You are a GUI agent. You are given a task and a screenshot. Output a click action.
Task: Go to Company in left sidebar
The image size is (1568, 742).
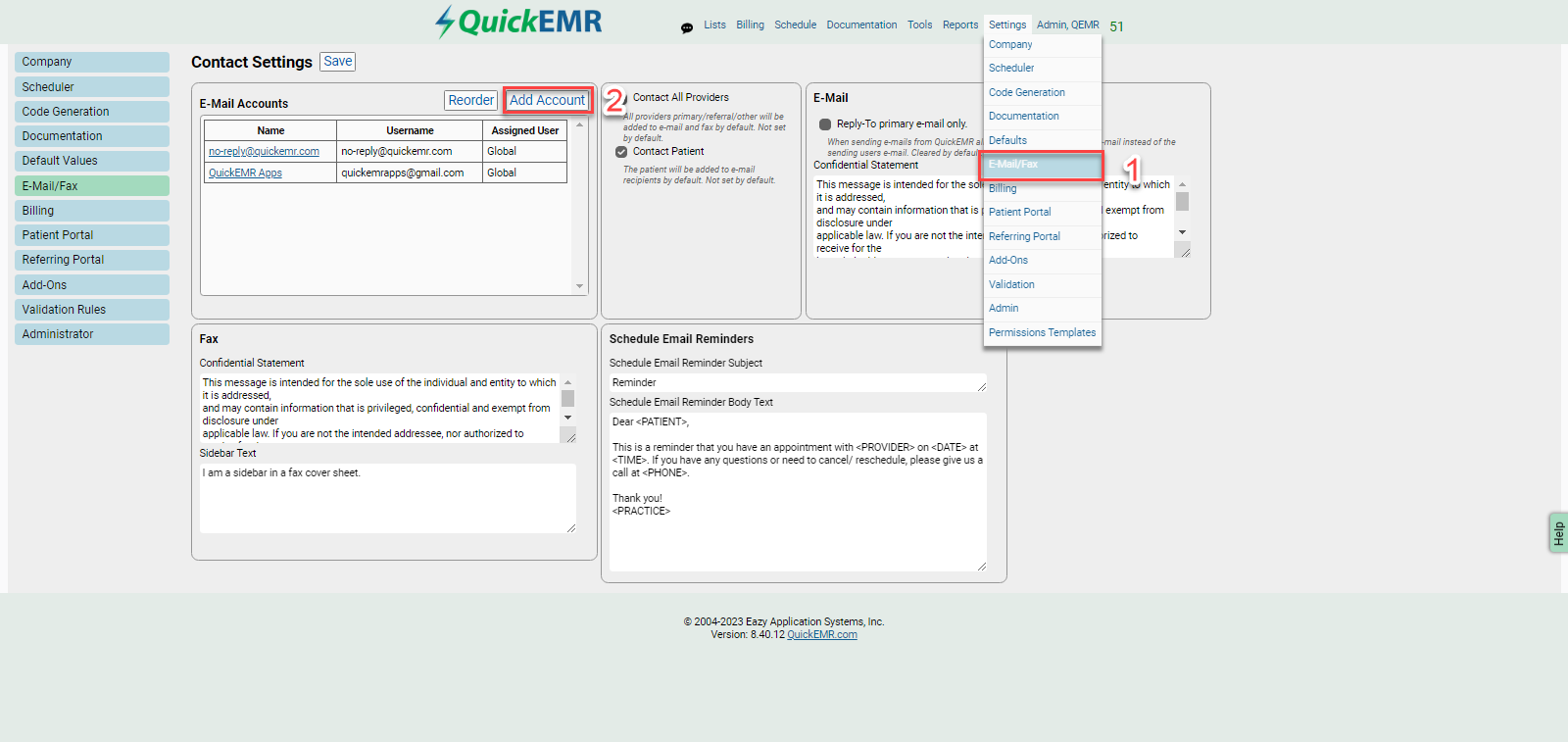[x=92, y=62]
